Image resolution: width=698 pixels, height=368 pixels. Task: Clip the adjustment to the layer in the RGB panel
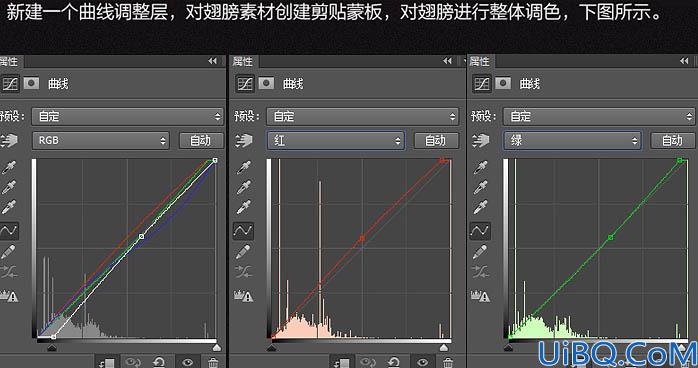point(106,363)
